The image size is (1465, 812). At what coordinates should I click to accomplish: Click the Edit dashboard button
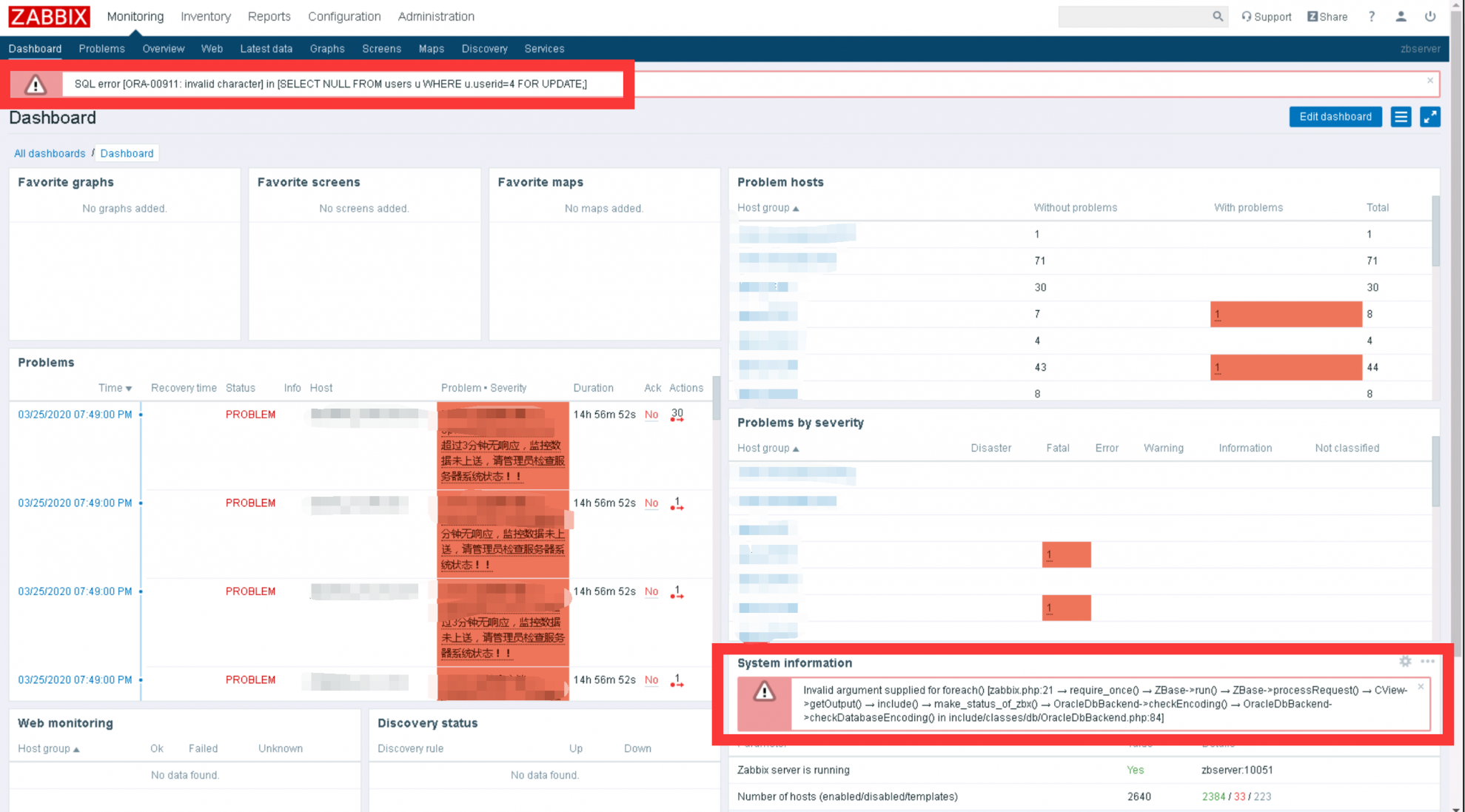(x=1335, y=117)
